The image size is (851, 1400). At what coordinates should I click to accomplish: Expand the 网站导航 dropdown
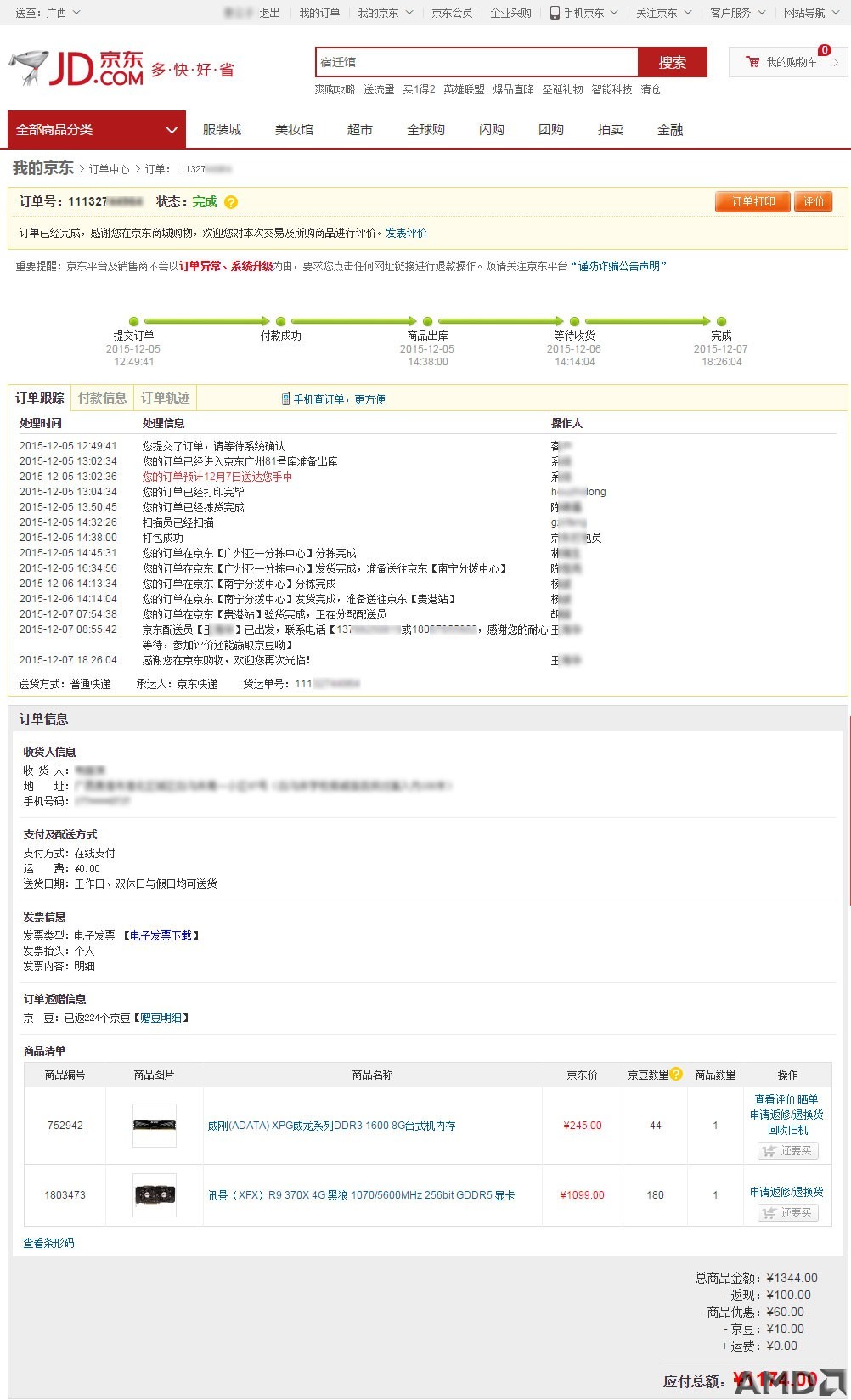811,13
